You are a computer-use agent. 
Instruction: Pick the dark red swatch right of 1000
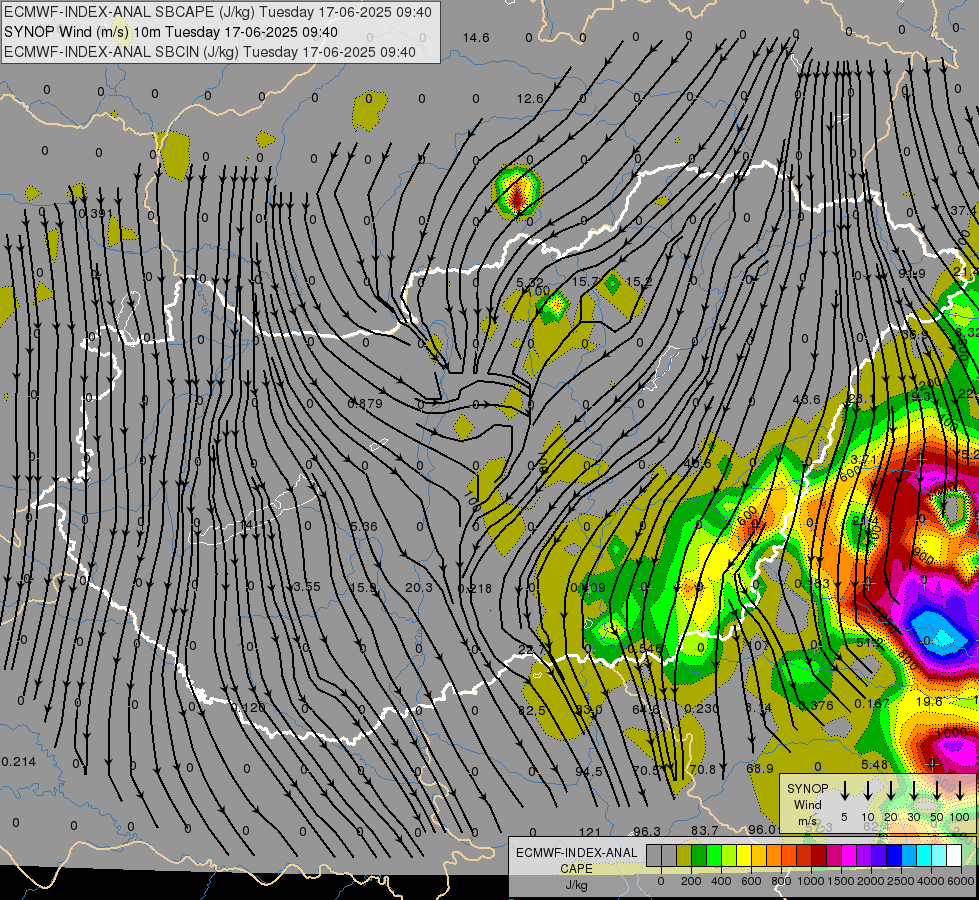(819, 856)
